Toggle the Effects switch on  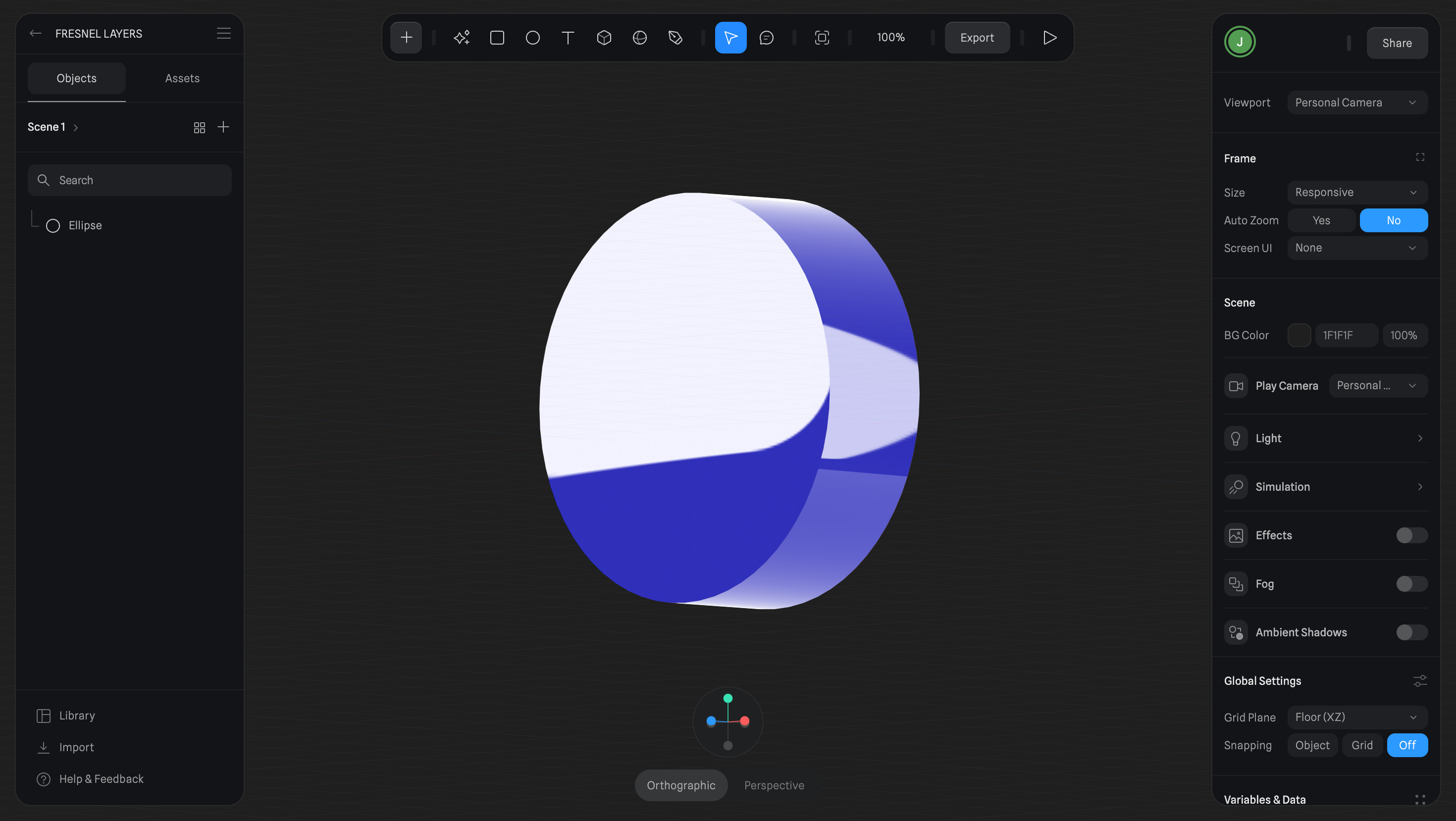(1411, 535)
